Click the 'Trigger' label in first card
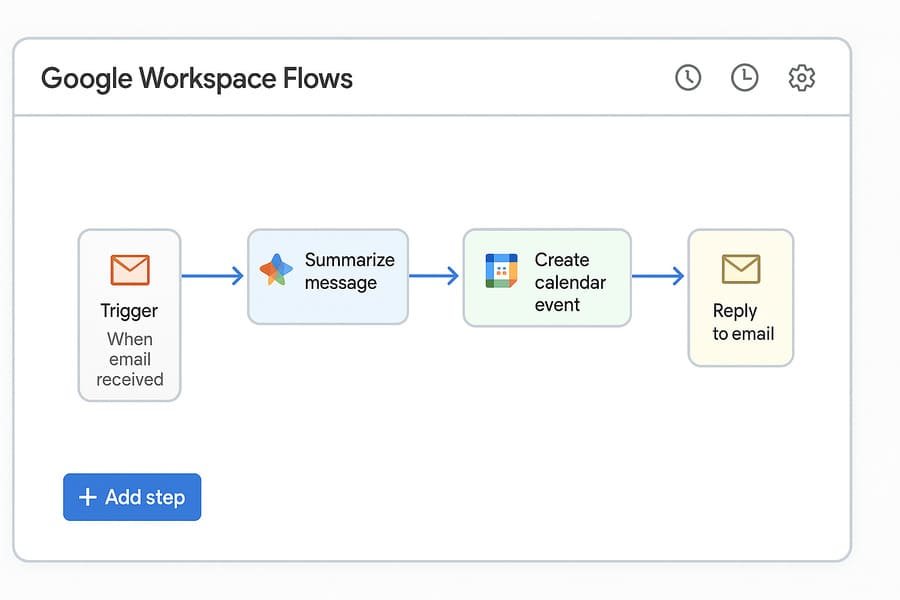This screenshot has height=600, width=900. [x=129, y=311]
